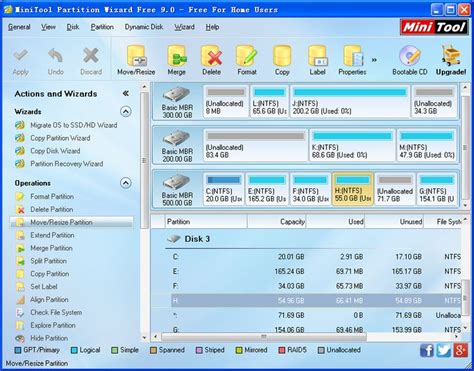Choose Move/Resize Partition operation

coord(71,222)
